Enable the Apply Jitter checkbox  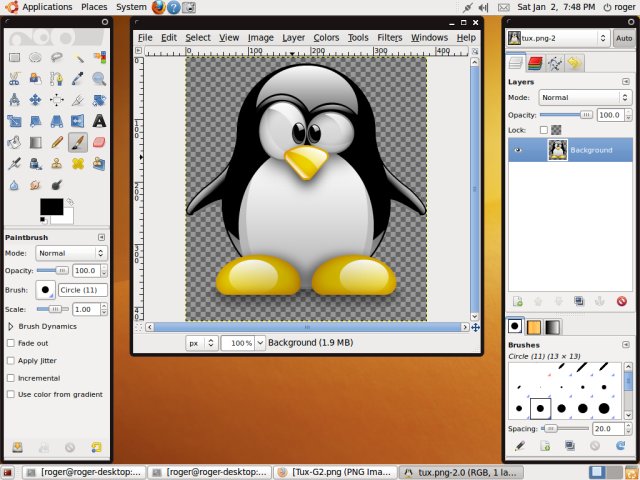[11, 360]
